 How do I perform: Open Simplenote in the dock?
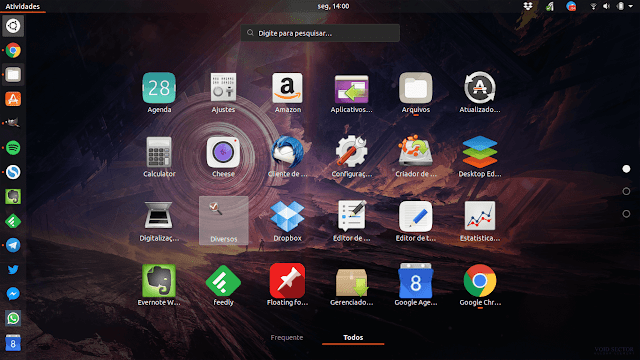(13, 172)
